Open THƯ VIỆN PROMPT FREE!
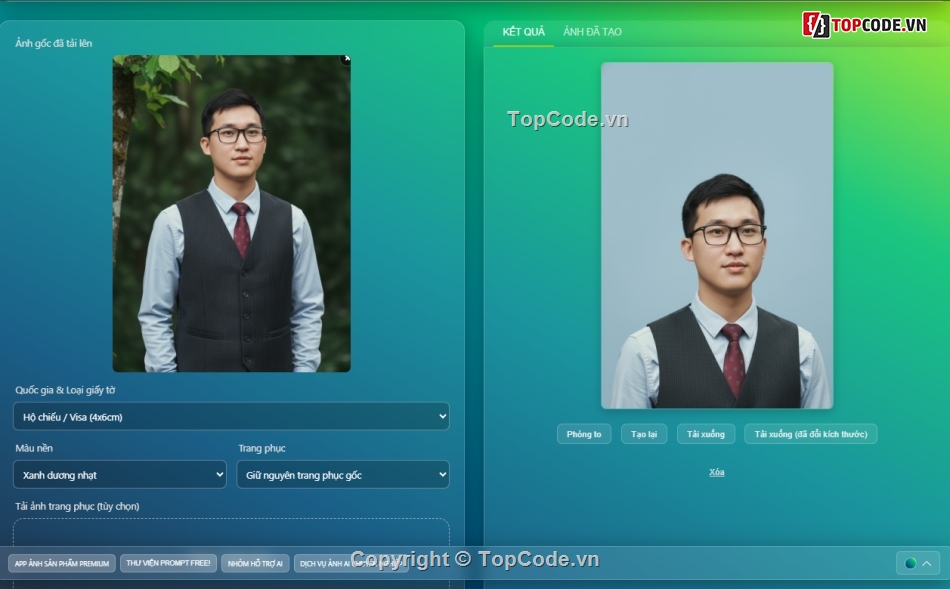The image size is (950, 589). pos(168,562)
